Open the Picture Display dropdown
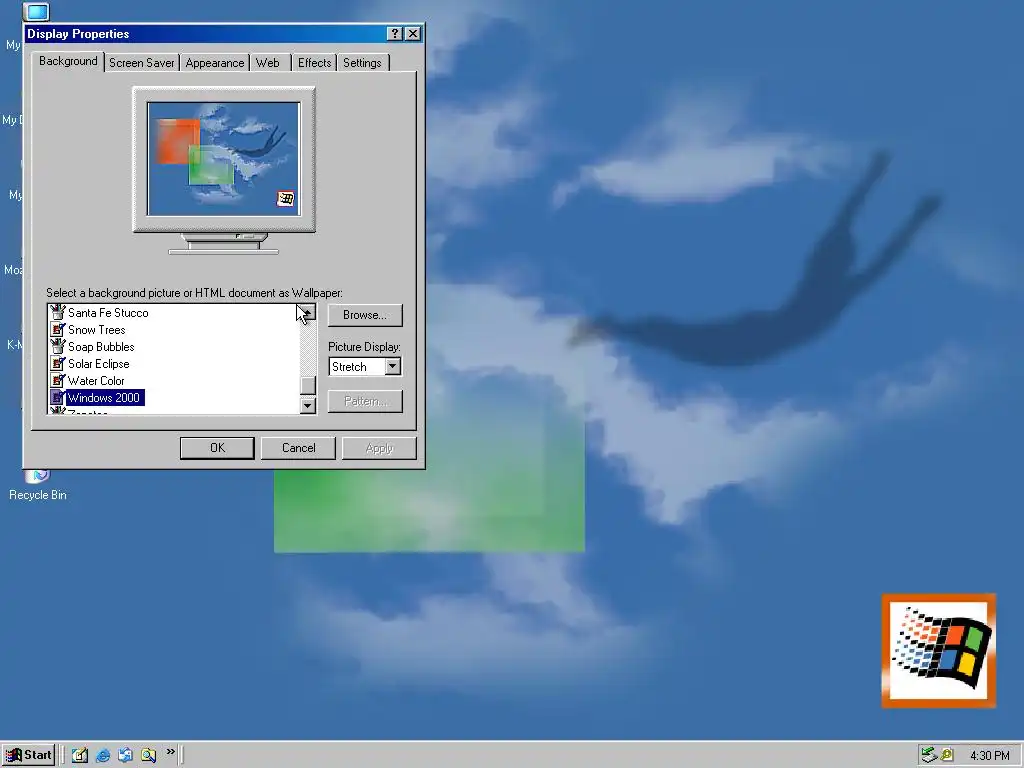This screenshot has width=1024, height=768. coord(392,366)
